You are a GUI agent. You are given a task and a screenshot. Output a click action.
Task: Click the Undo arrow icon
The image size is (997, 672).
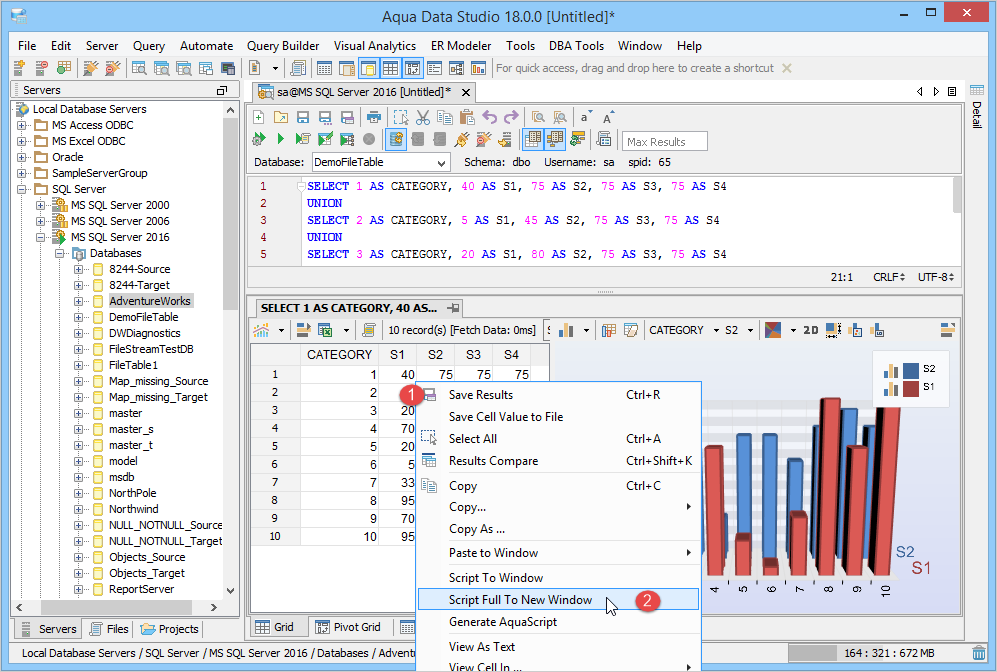(x=490, y=117)
